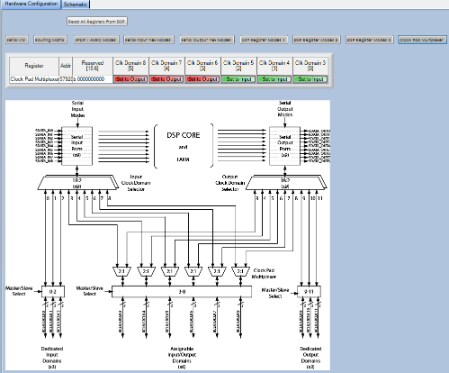The width and height of the screenshot is (449, 373).
Task: Open DSP Register Modes 2 page
Action: click(x=316, y=40)
